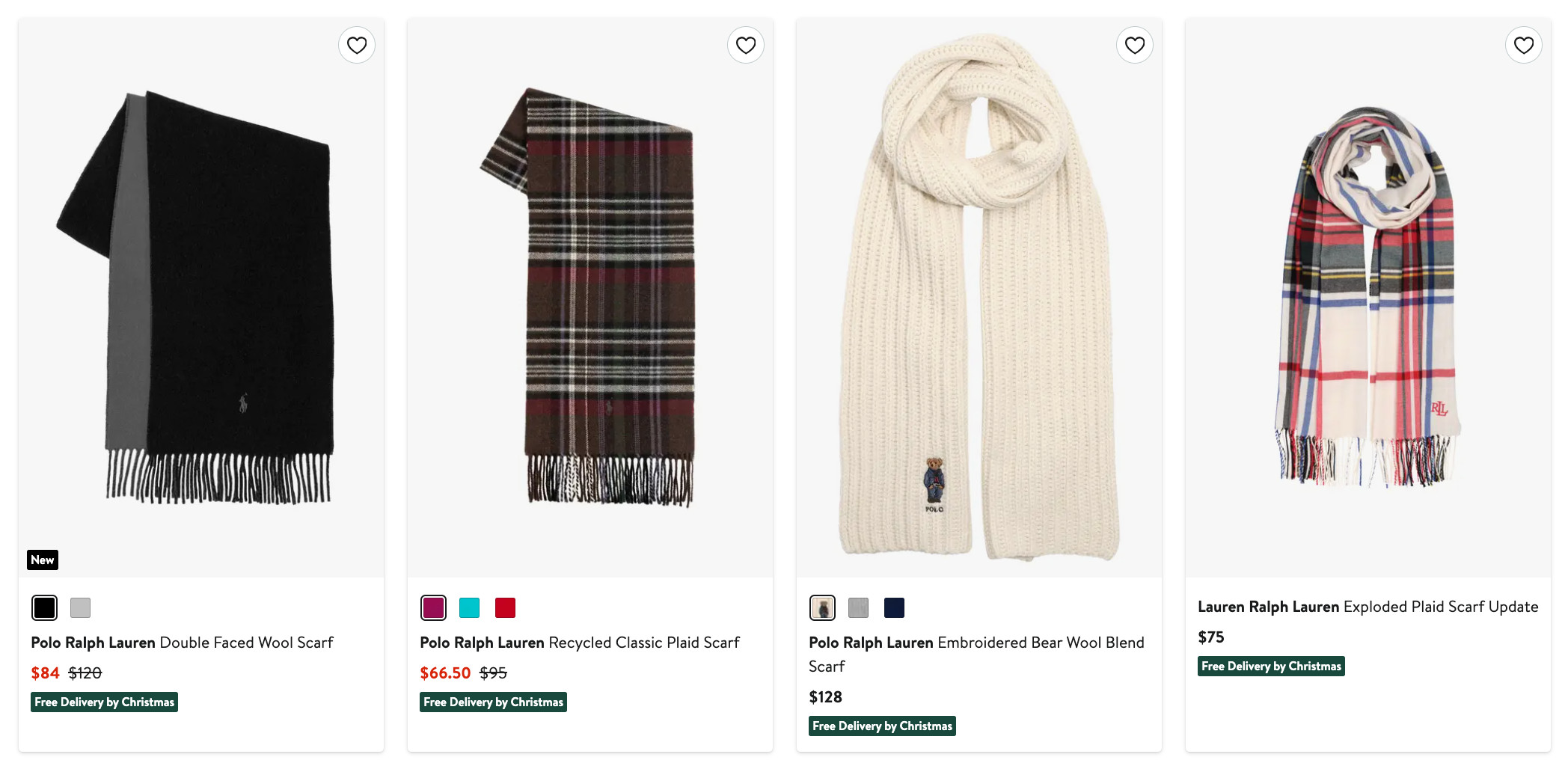The width and height of the screenshot is (1568, 772).
Task: Choose navy swatch for Embroidered Bear Scarf
Action: 894,607
